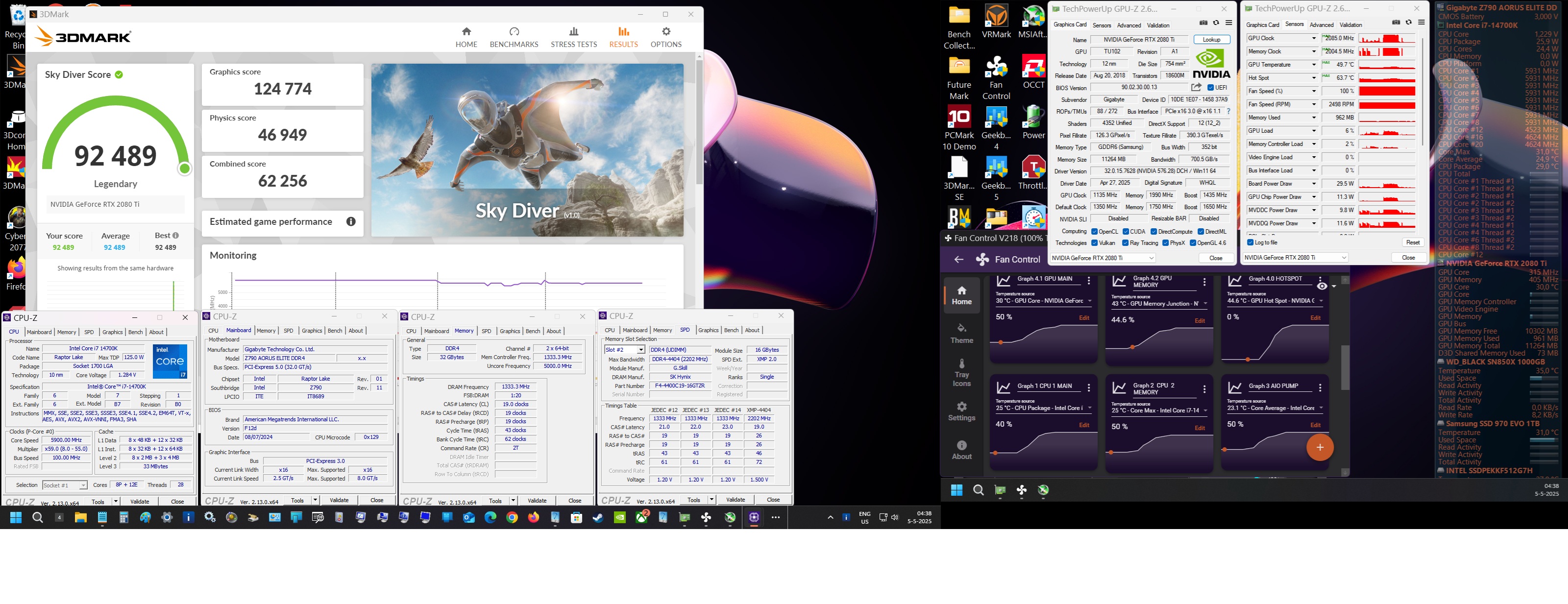Open the 3DMark Home section
The image size is (1568, 604).
click(x=466, y=37)
